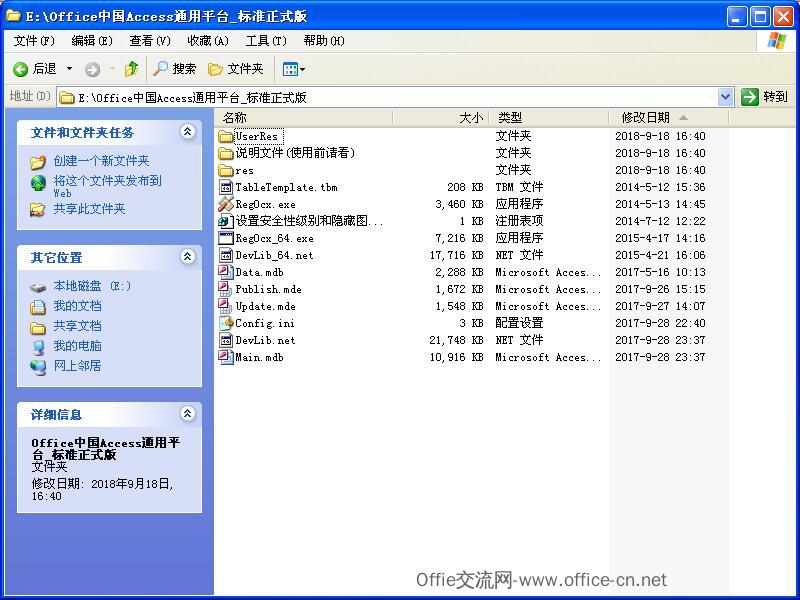Open the 我的文档 link
The height and width of the screenshot is (600, 800).
tap(78, 306)
